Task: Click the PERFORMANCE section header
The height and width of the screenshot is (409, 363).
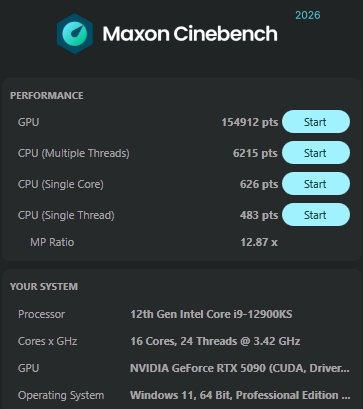Action: click(x=47, y=96)
